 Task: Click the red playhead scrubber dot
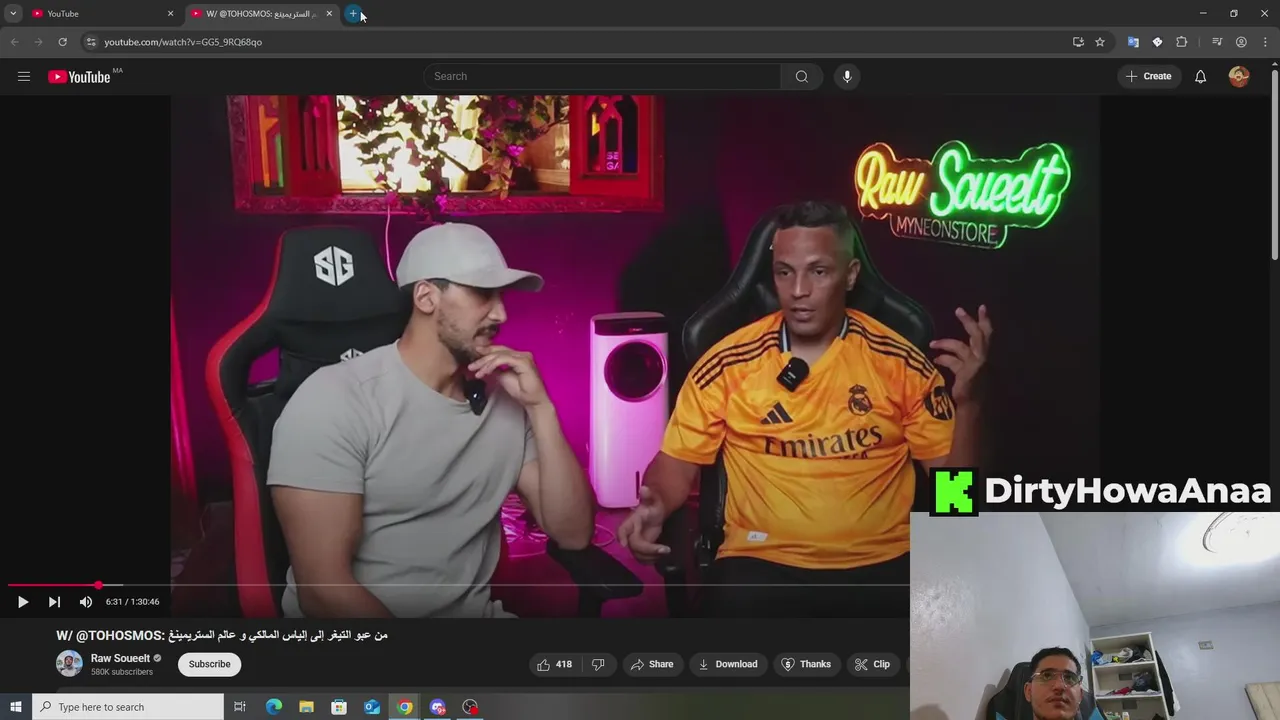point(98,585)
